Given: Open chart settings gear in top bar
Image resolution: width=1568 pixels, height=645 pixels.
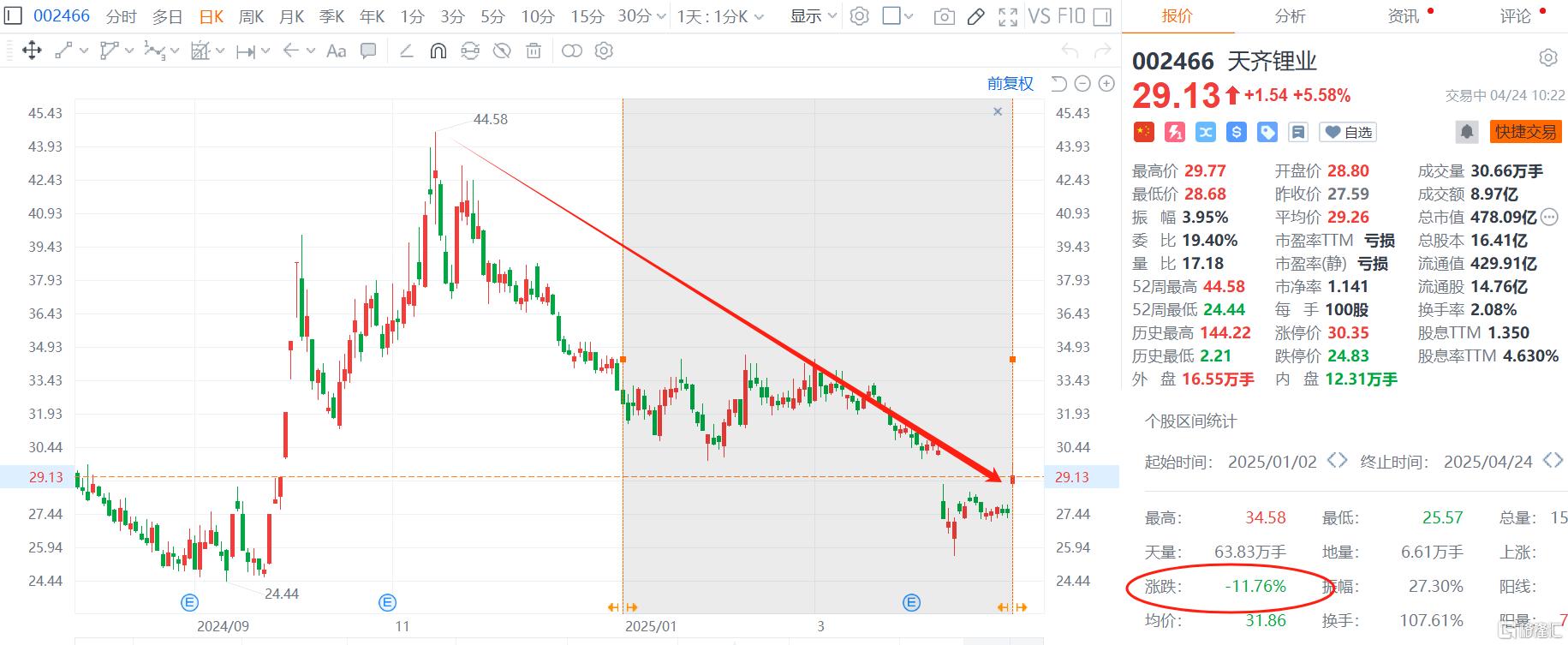Looking at the screenshot, I should coord(860,16).
